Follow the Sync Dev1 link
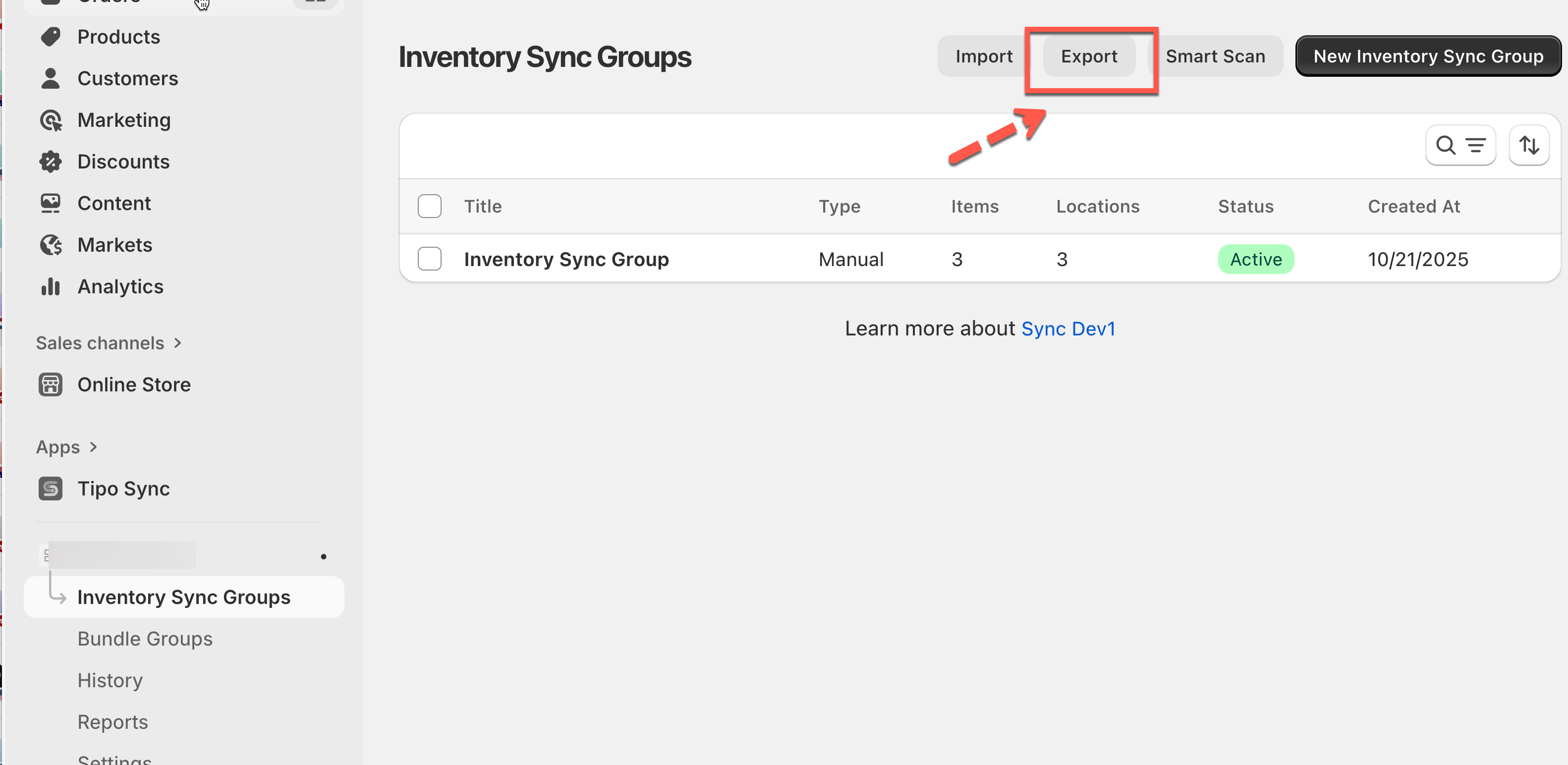This screenshot has height=765, width=1568. coord(1067,328)
